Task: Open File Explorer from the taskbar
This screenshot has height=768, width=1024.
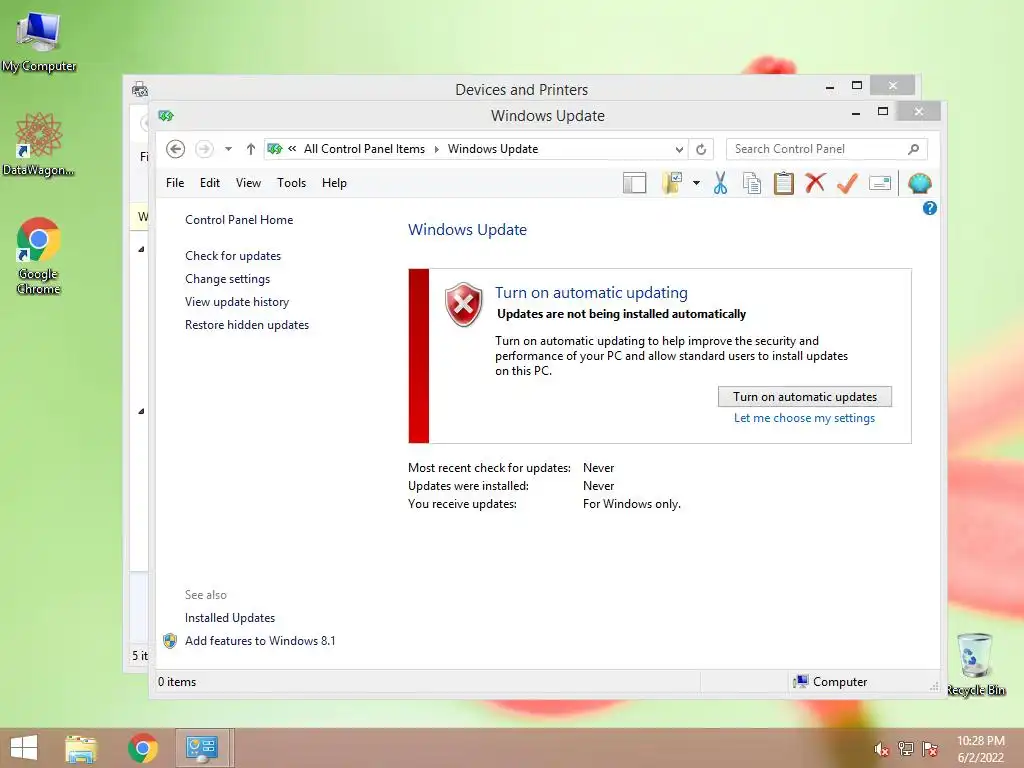Action: pyautogui.click(x=81, y=748)
